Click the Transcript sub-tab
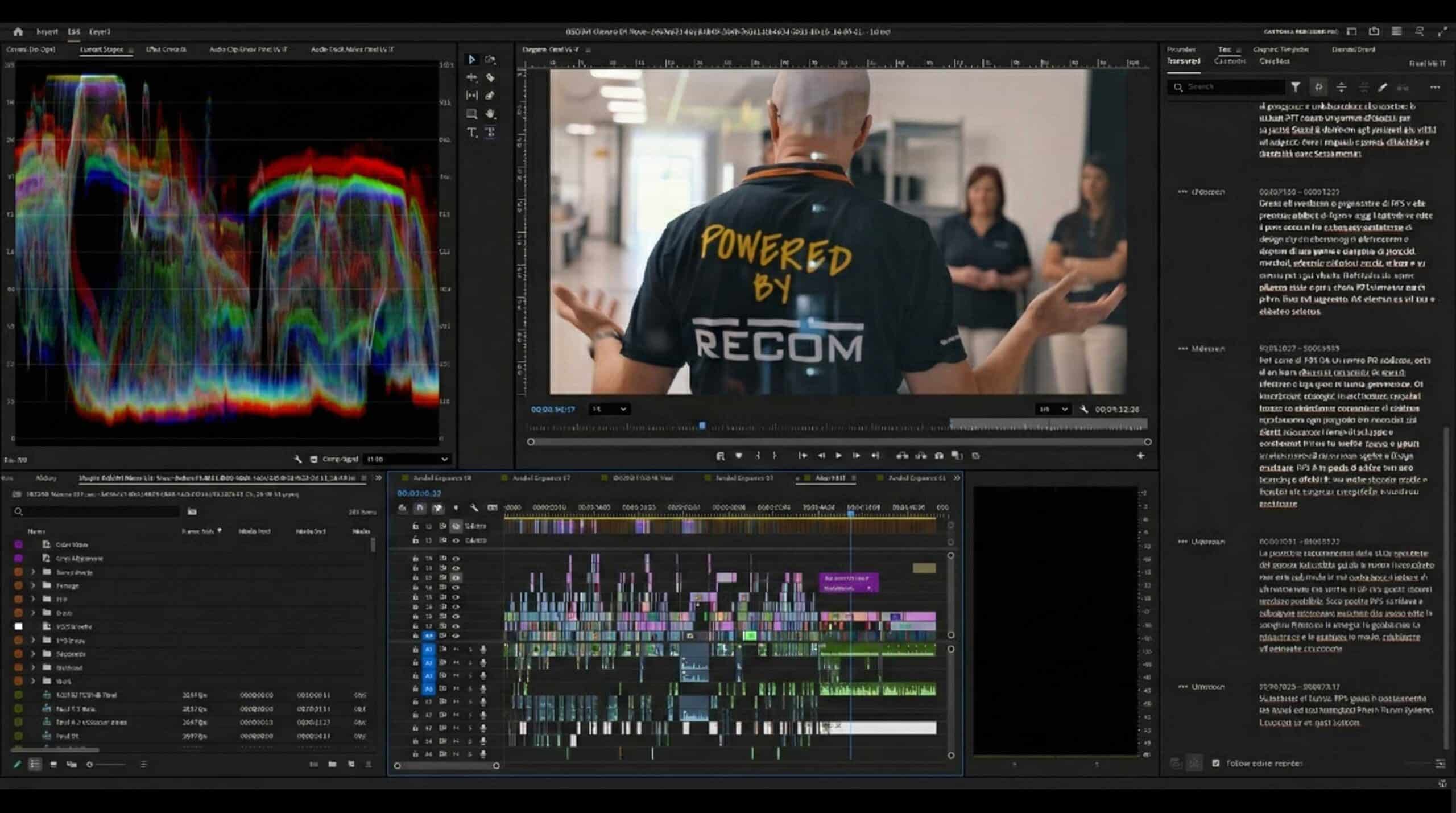 (x=1183, y=61)
